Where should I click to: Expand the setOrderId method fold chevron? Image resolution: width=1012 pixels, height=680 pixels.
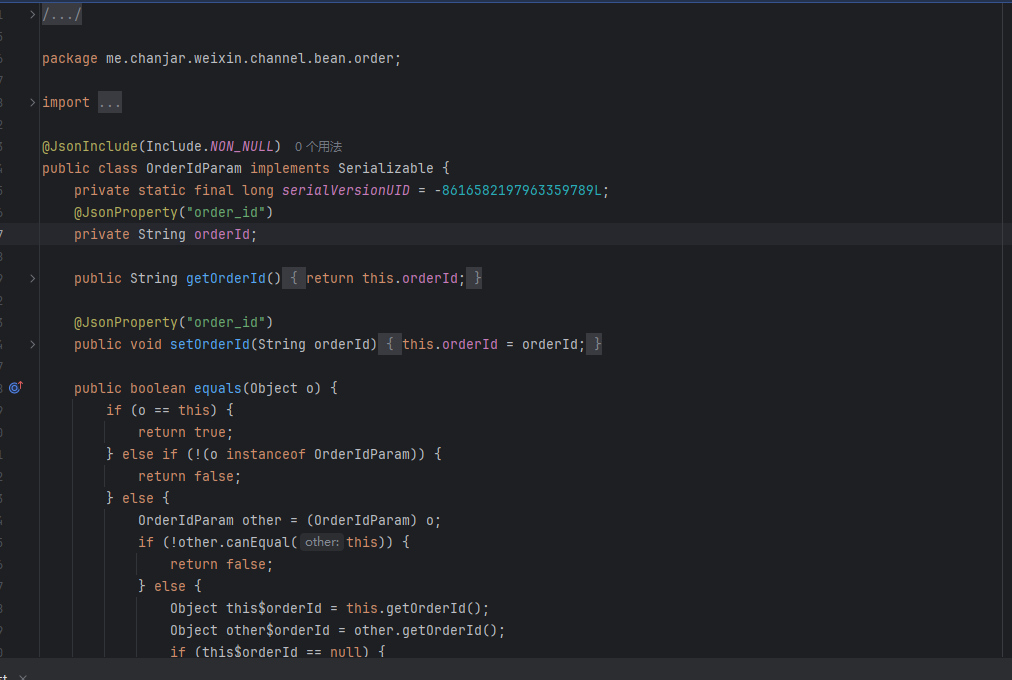click(x=32, y=345)
